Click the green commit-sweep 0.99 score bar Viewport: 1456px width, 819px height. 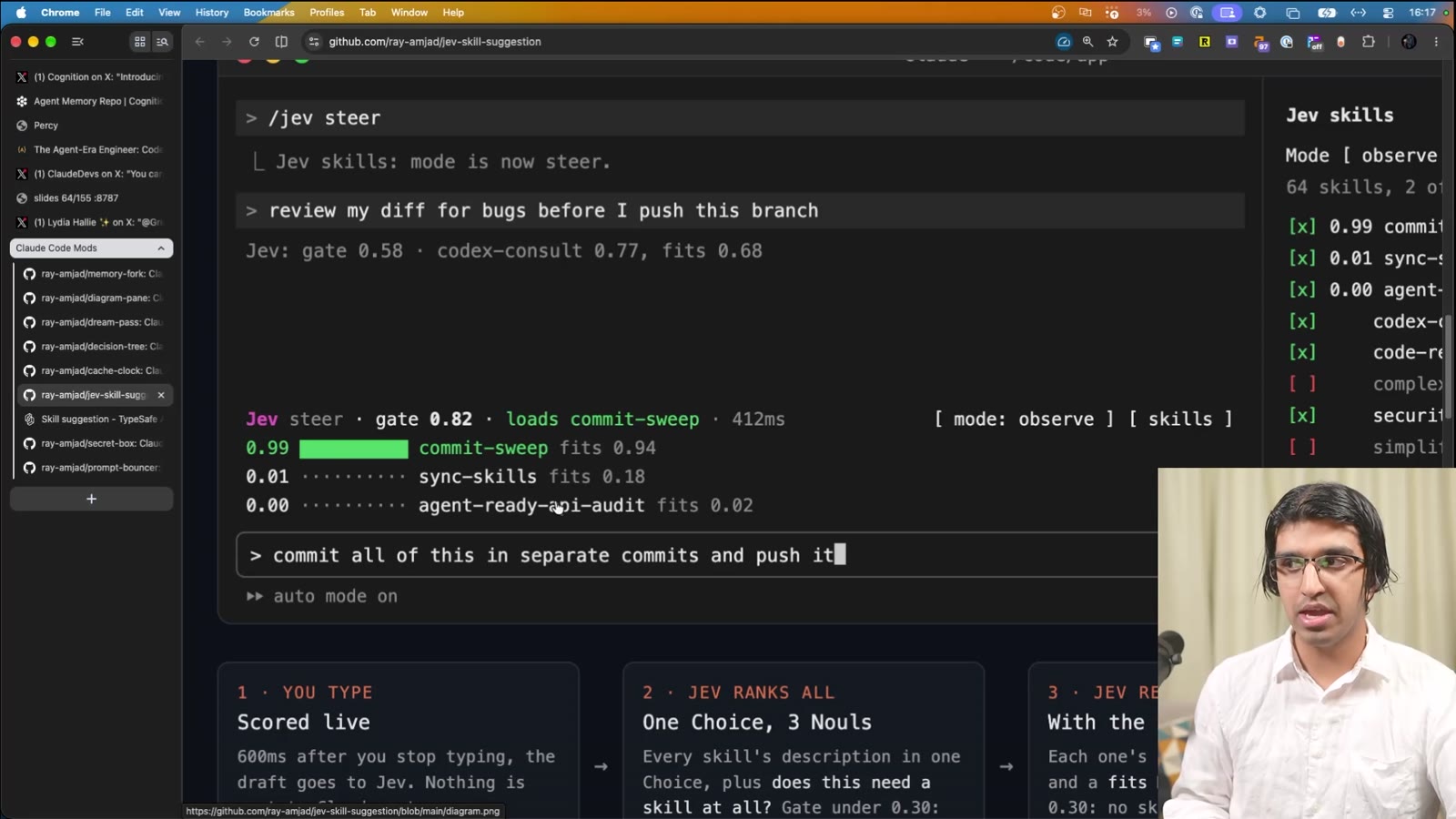[x=354, y=449]
